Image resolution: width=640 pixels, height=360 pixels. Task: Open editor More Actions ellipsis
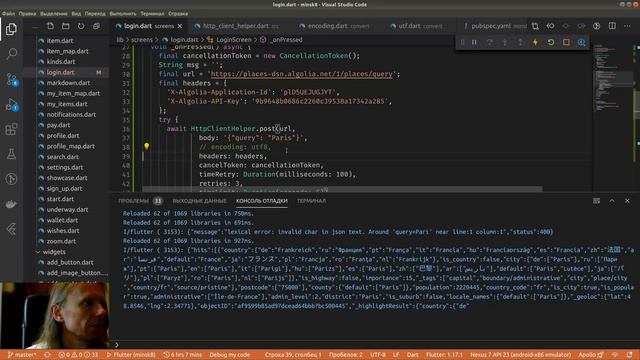click(627, 26)
